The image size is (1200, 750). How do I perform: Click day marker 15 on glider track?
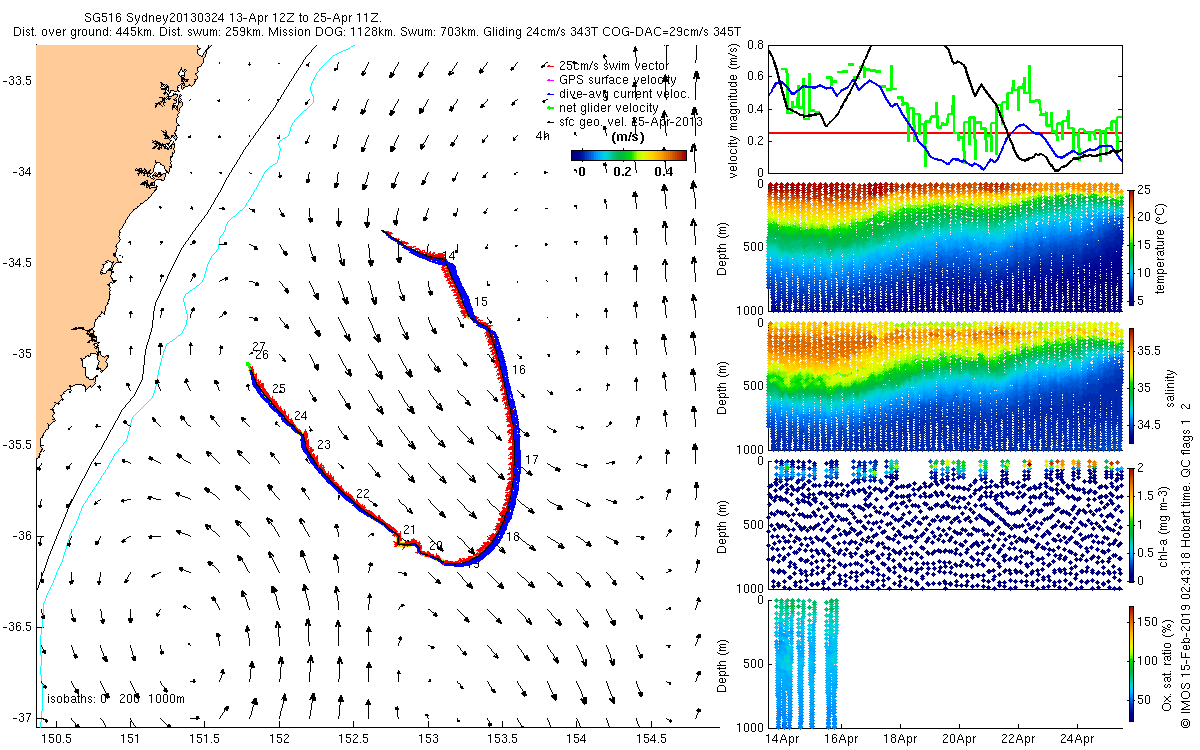(481, 301)
